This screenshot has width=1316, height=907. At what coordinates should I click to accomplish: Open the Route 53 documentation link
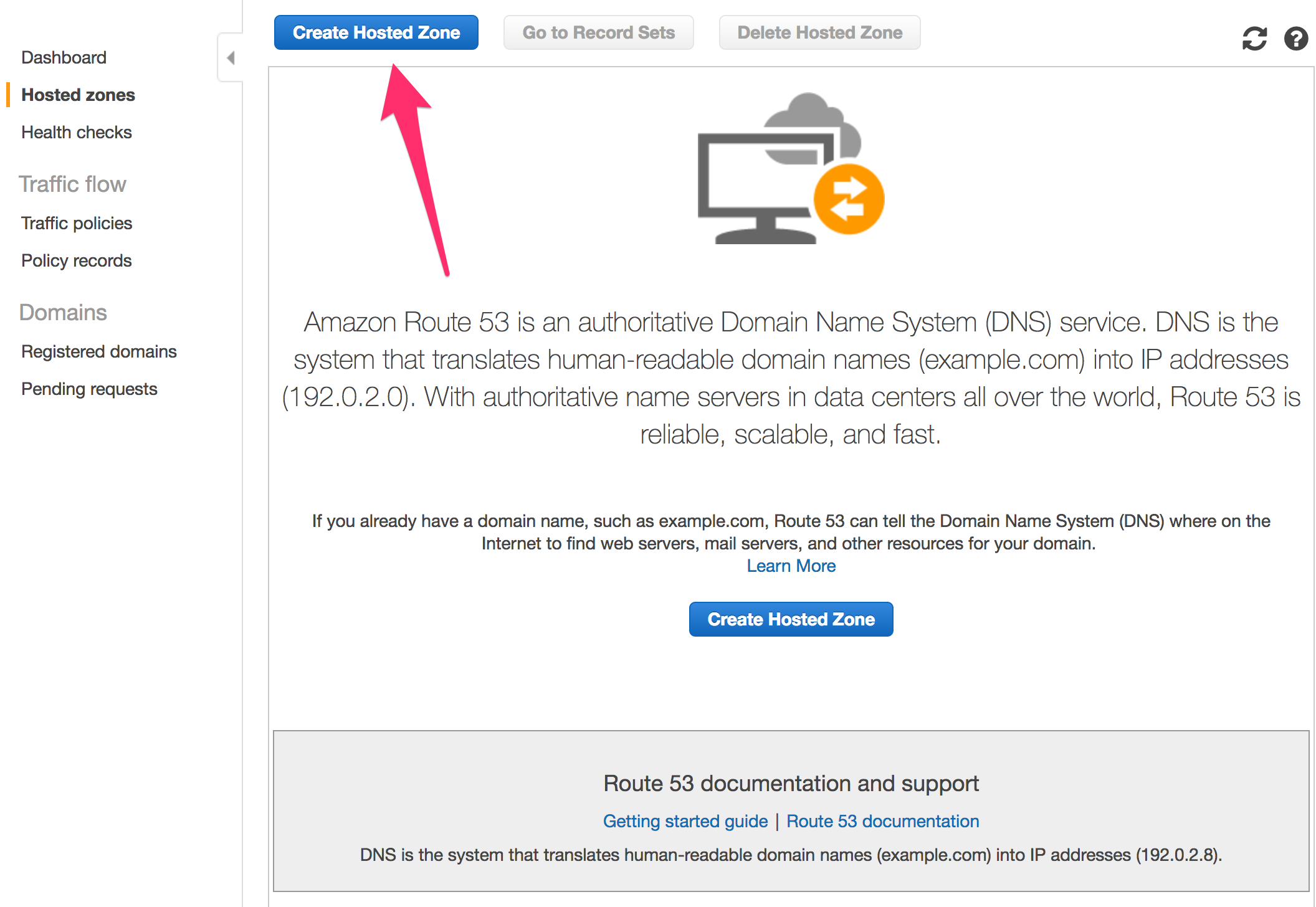click(x=882, y=821)
